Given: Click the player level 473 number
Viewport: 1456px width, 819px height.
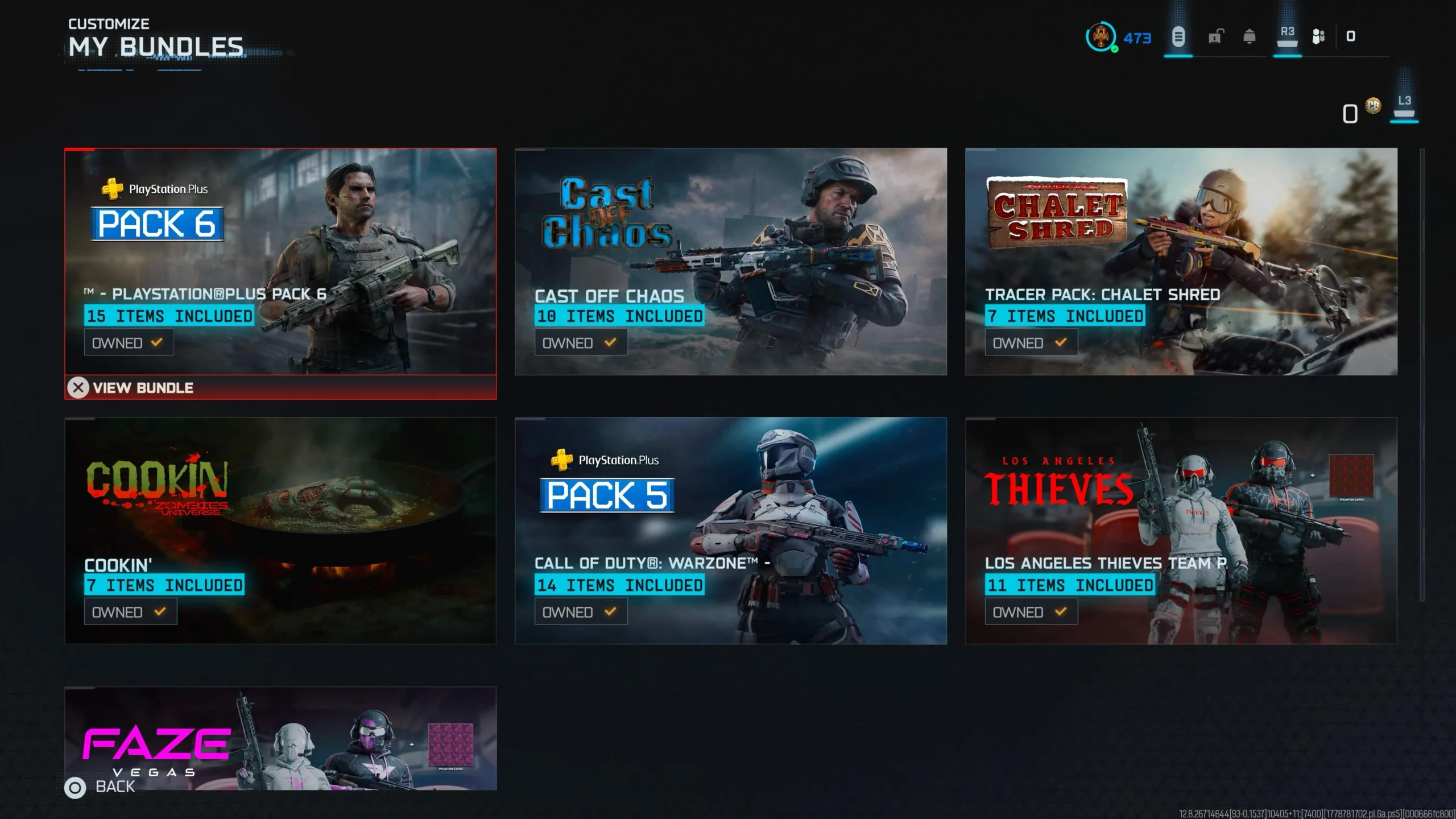Looking at the screenshot, I should [x=1137, y=38].
